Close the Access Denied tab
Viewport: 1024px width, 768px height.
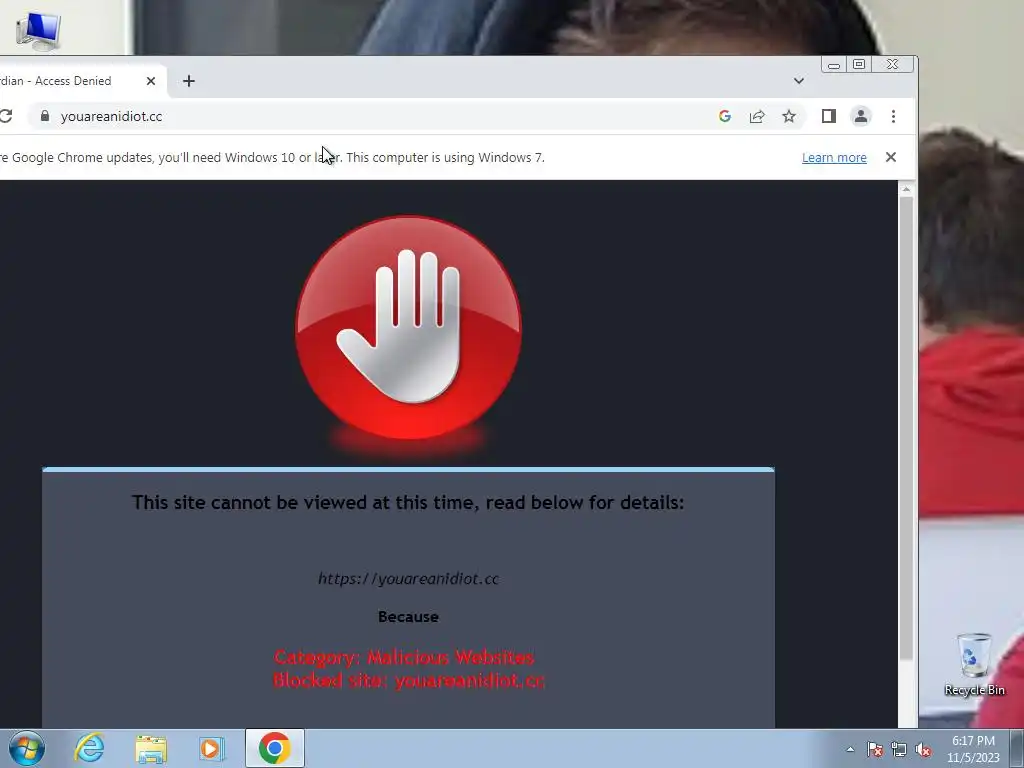coord(151,81)
